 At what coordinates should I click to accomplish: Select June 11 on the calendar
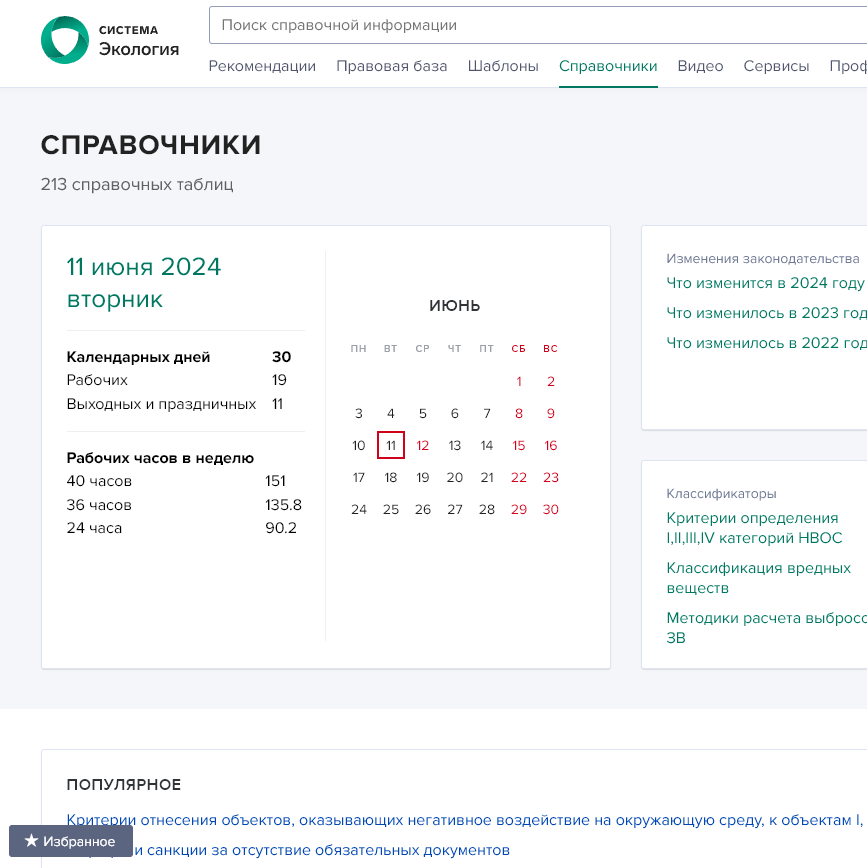point(390,445)
